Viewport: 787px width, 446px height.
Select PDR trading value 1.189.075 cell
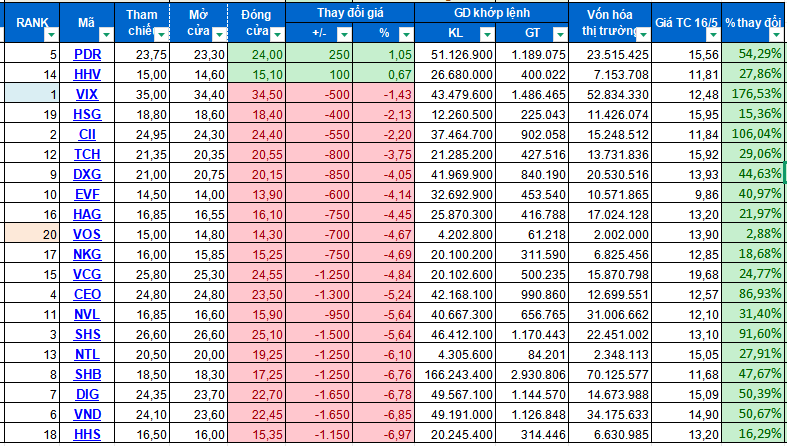pos(532,54)
